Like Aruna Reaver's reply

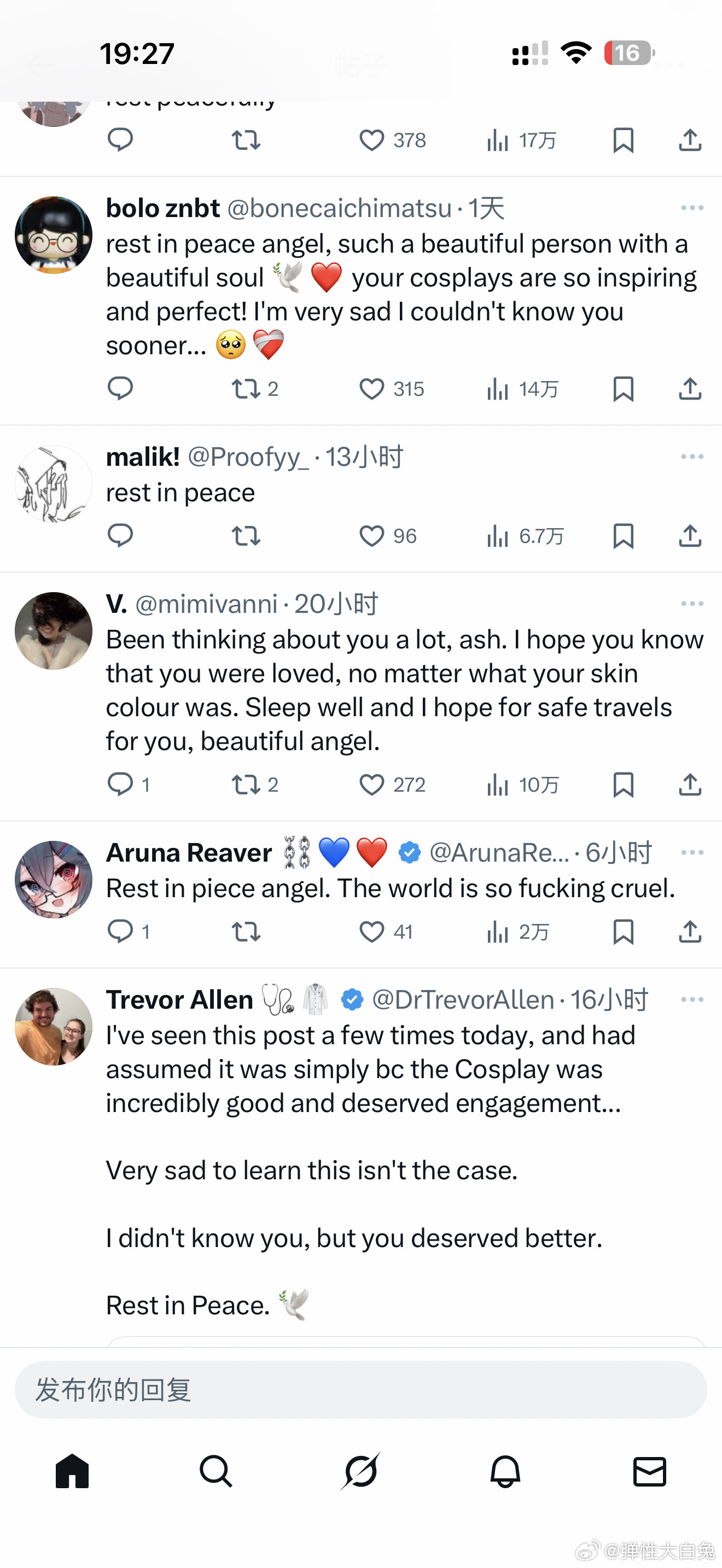[371, 931]
